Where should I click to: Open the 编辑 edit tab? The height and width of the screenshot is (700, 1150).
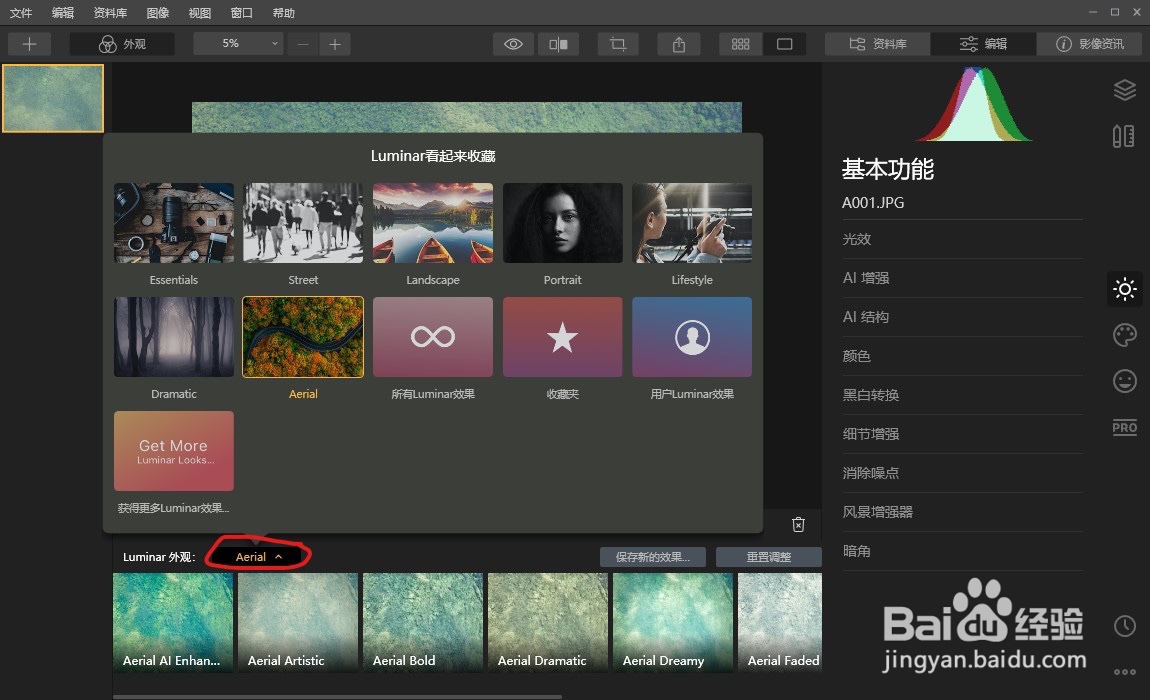[984, 44]
